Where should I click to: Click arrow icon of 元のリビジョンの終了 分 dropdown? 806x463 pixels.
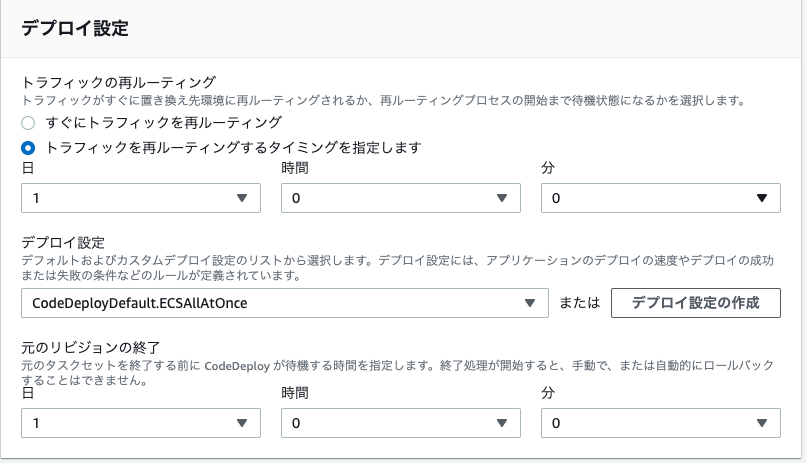coord(762,424)
